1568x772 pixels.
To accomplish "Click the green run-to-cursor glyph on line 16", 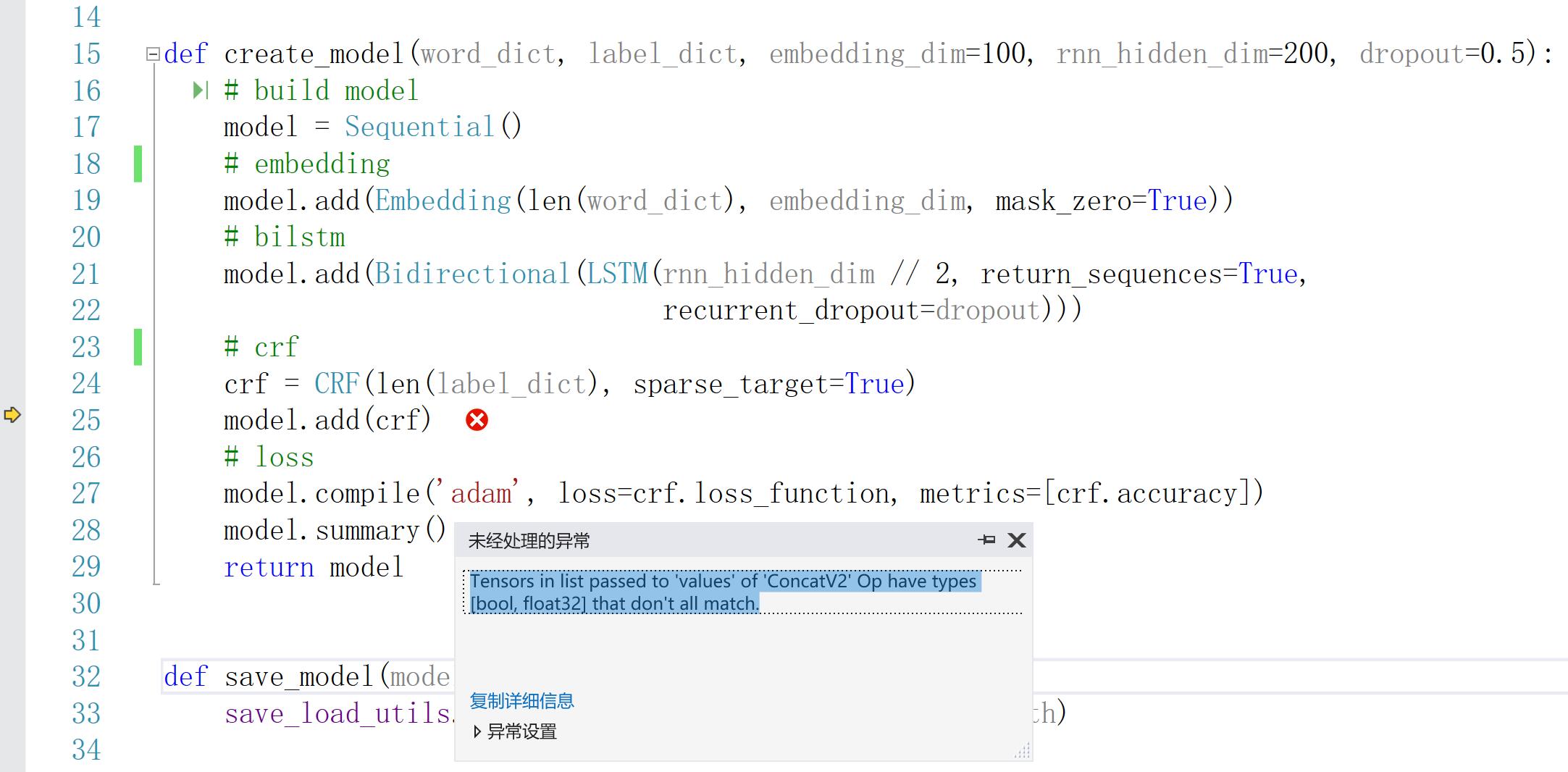I will [x=201, y=91].
